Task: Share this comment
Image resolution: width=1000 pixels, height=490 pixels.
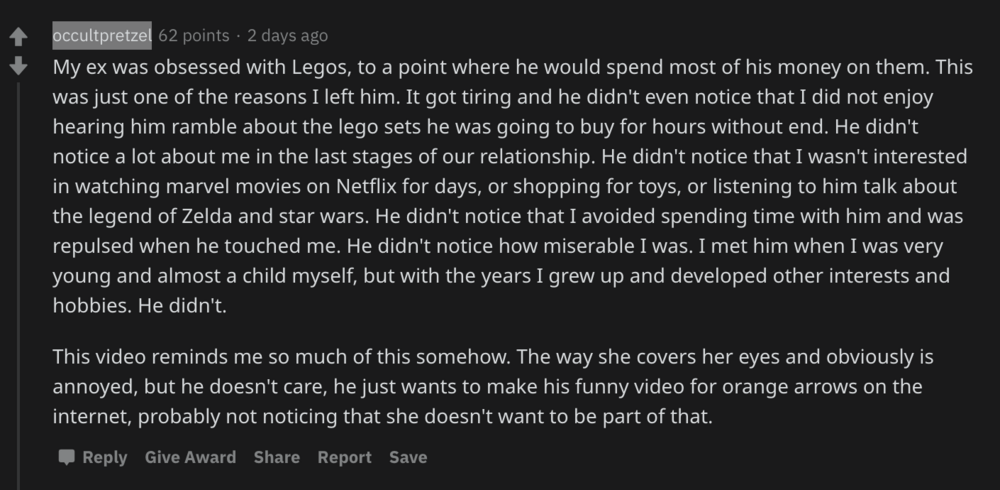Action: point(276,457)
